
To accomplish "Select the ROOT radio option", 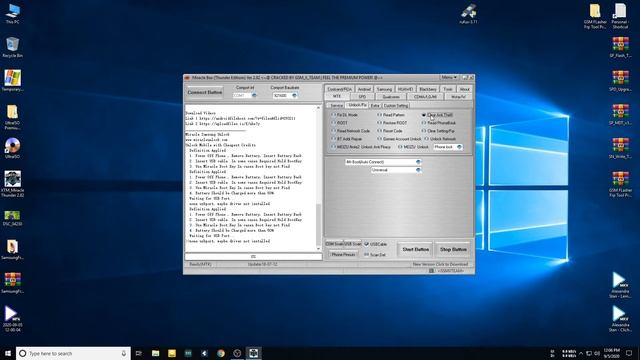I will (340, 123).
